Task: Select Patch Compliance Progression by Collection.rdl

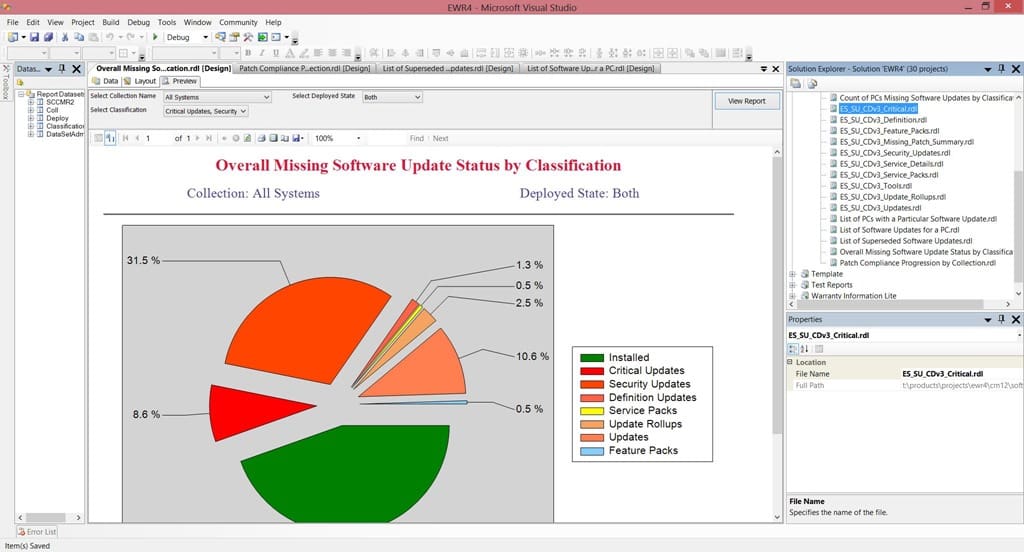Action: pyautogui.click(x=918, y=263)
